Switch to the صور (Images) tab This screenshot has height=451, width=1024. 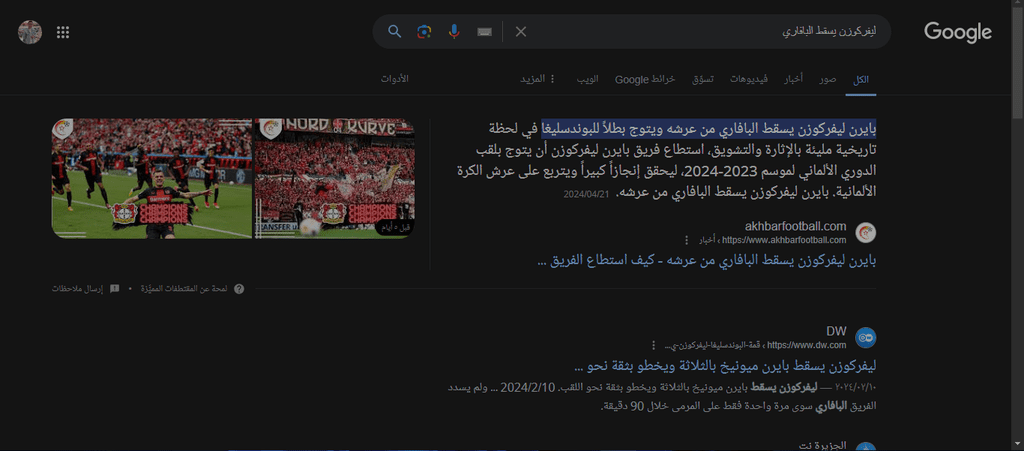(x=828, y=79)
